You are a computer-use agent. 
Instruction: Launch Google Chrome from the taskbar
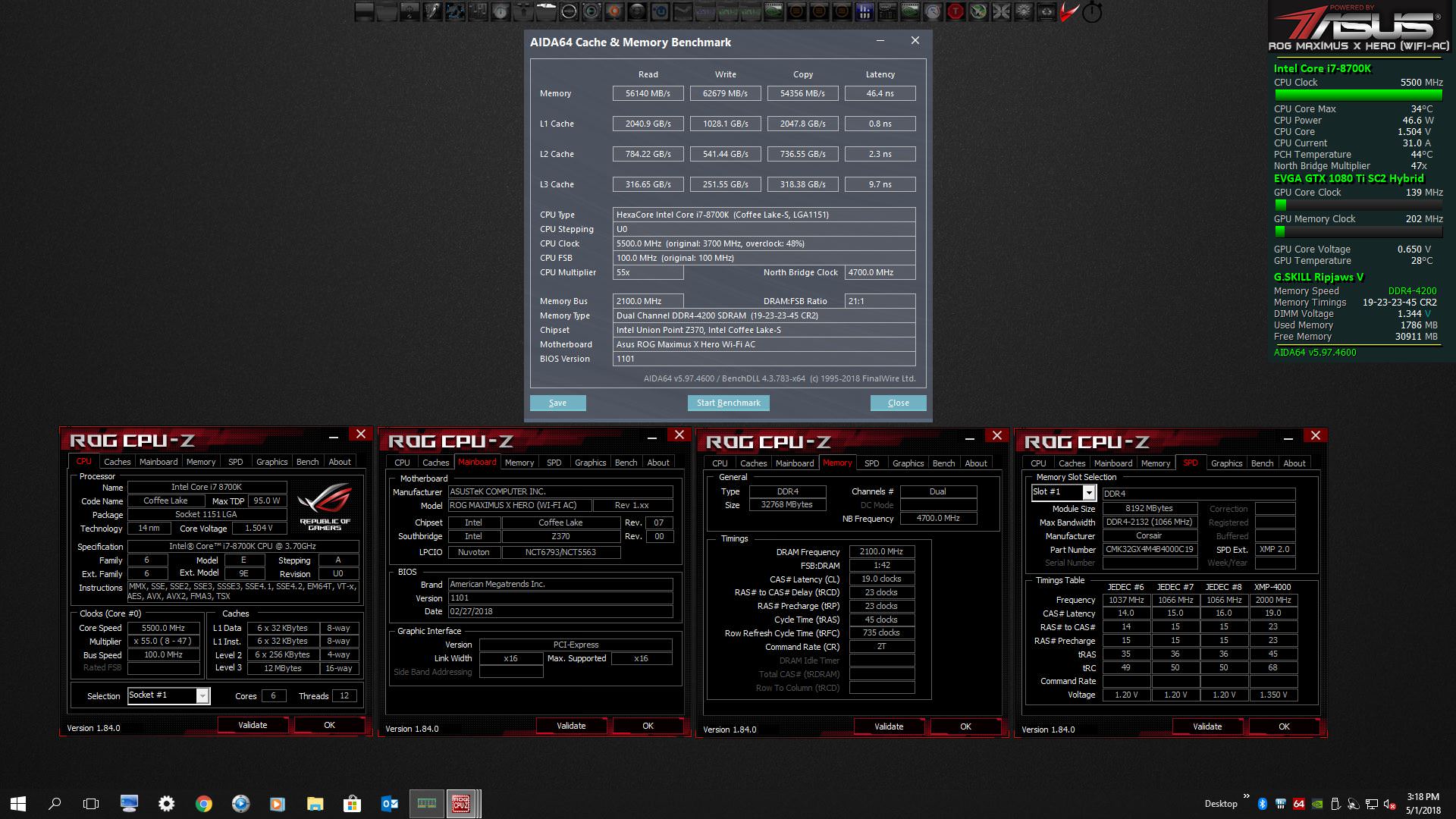coord(203,804)
